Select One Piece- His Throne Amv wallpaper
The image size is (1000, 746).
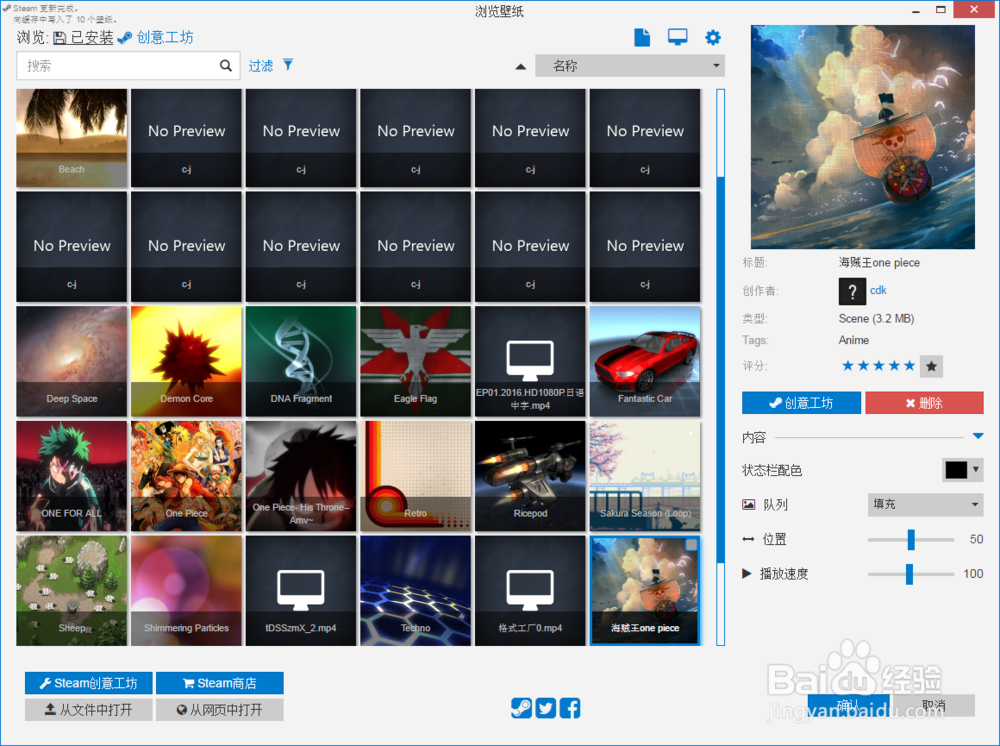click(x=301, y=476)
